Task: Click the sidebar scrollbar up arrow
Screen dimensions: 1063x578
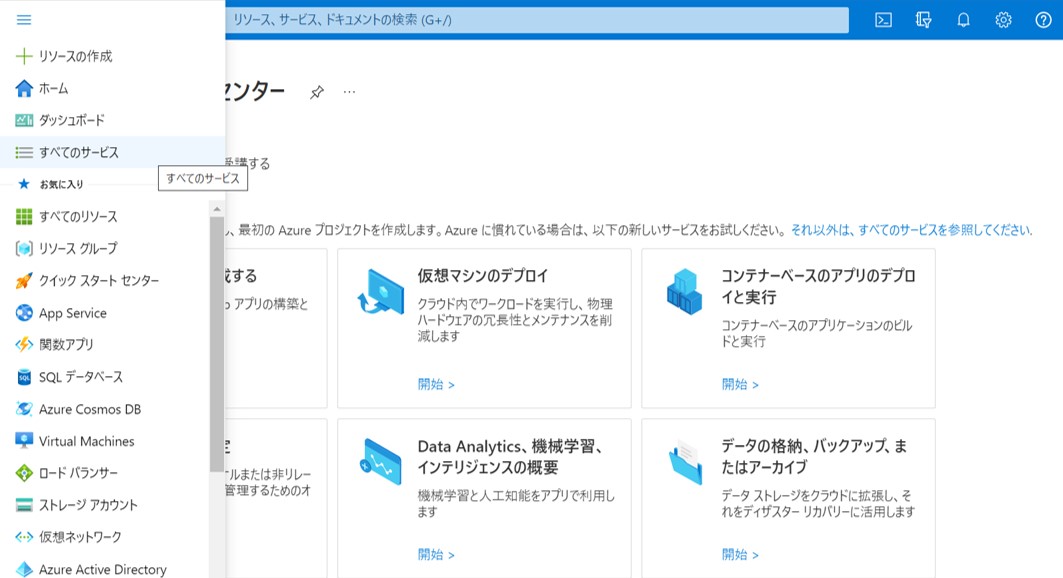Action: pos(217,209)
